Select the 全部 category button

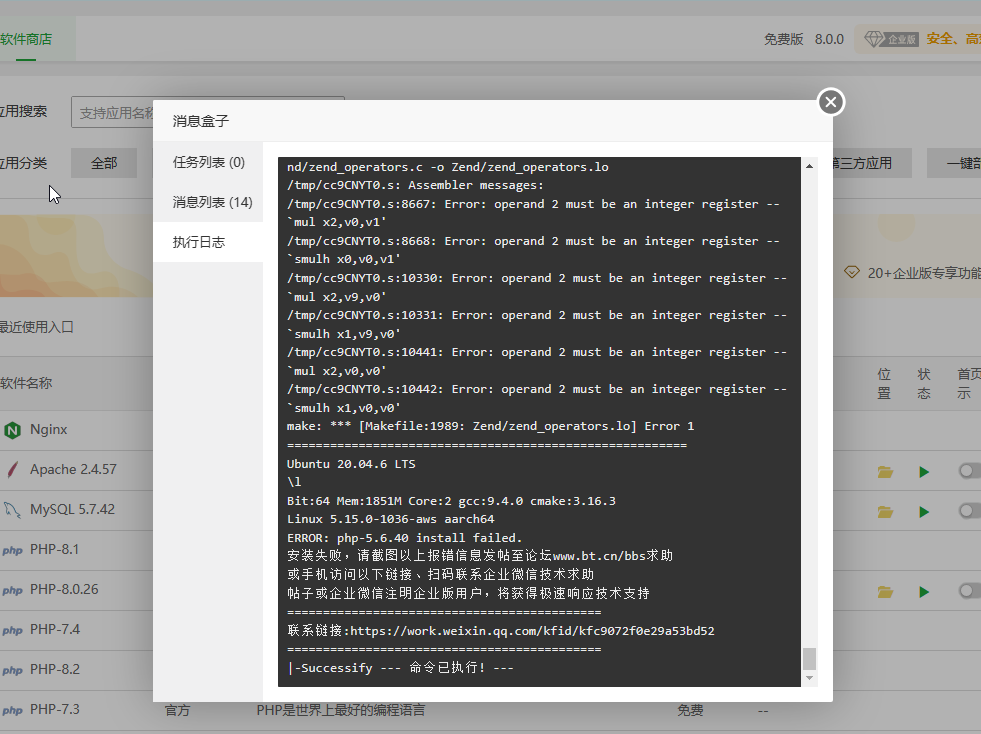pos(104,163)
